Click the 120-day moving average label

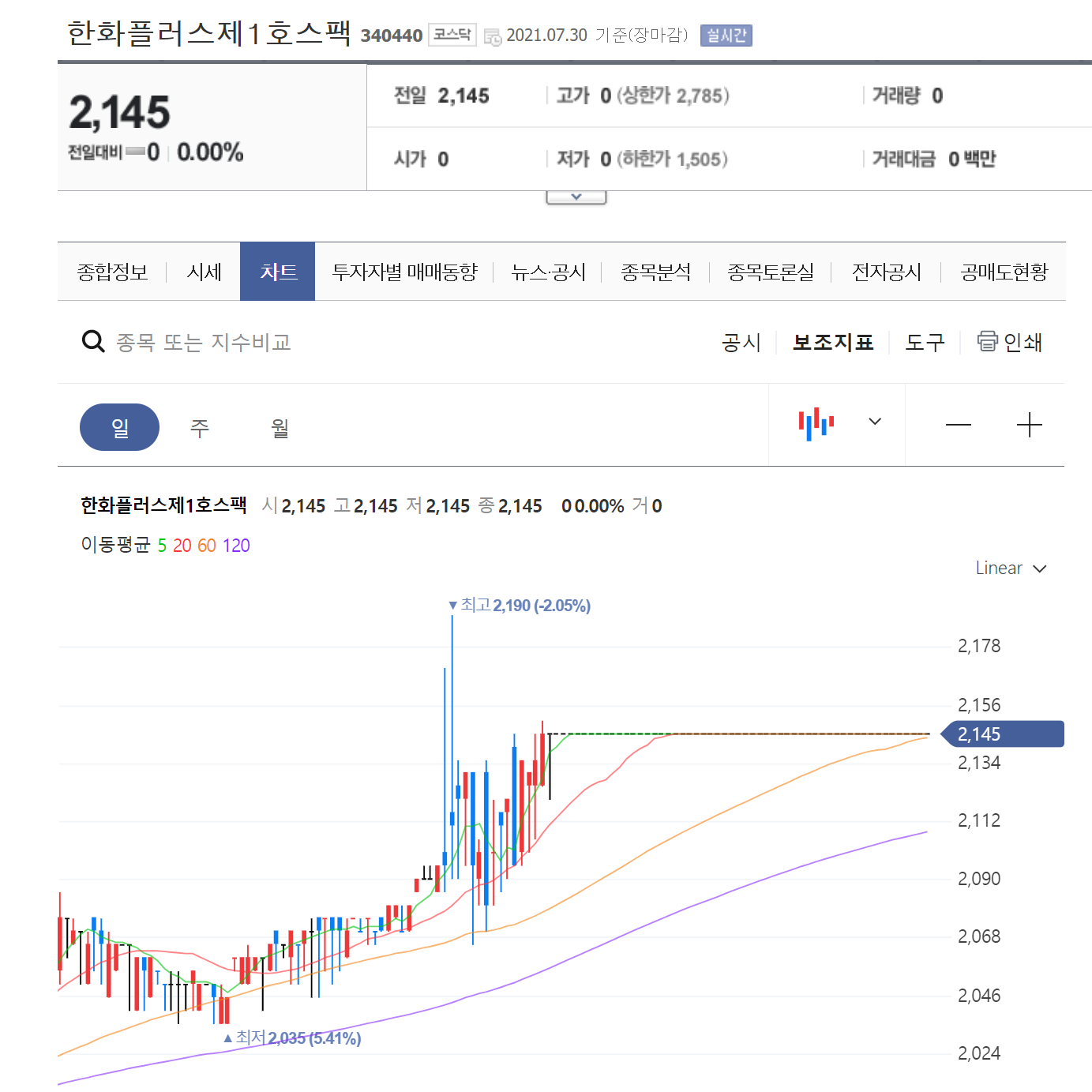pyautogui.click(x=236, y=546)
